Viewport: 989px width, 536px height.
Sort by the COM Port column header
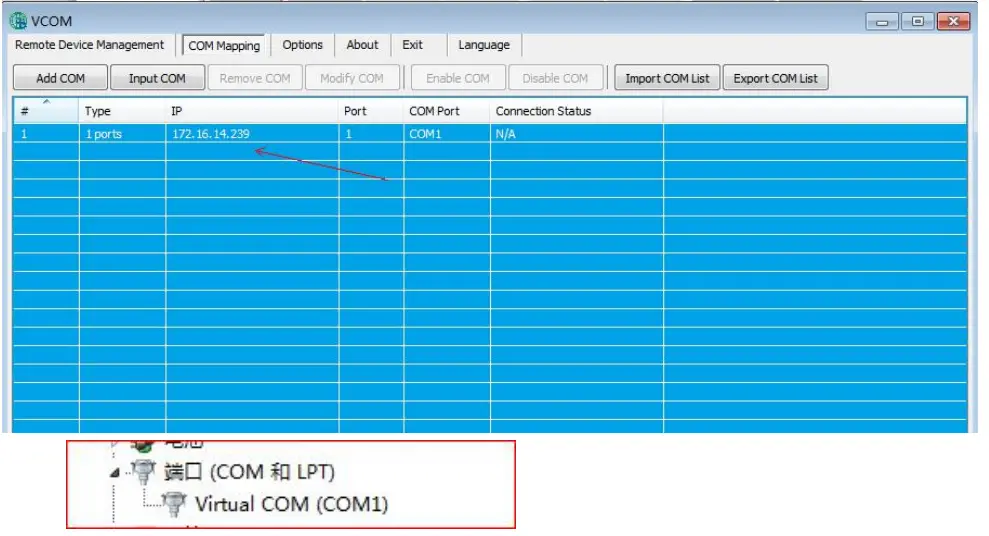(x=447, y=111)
